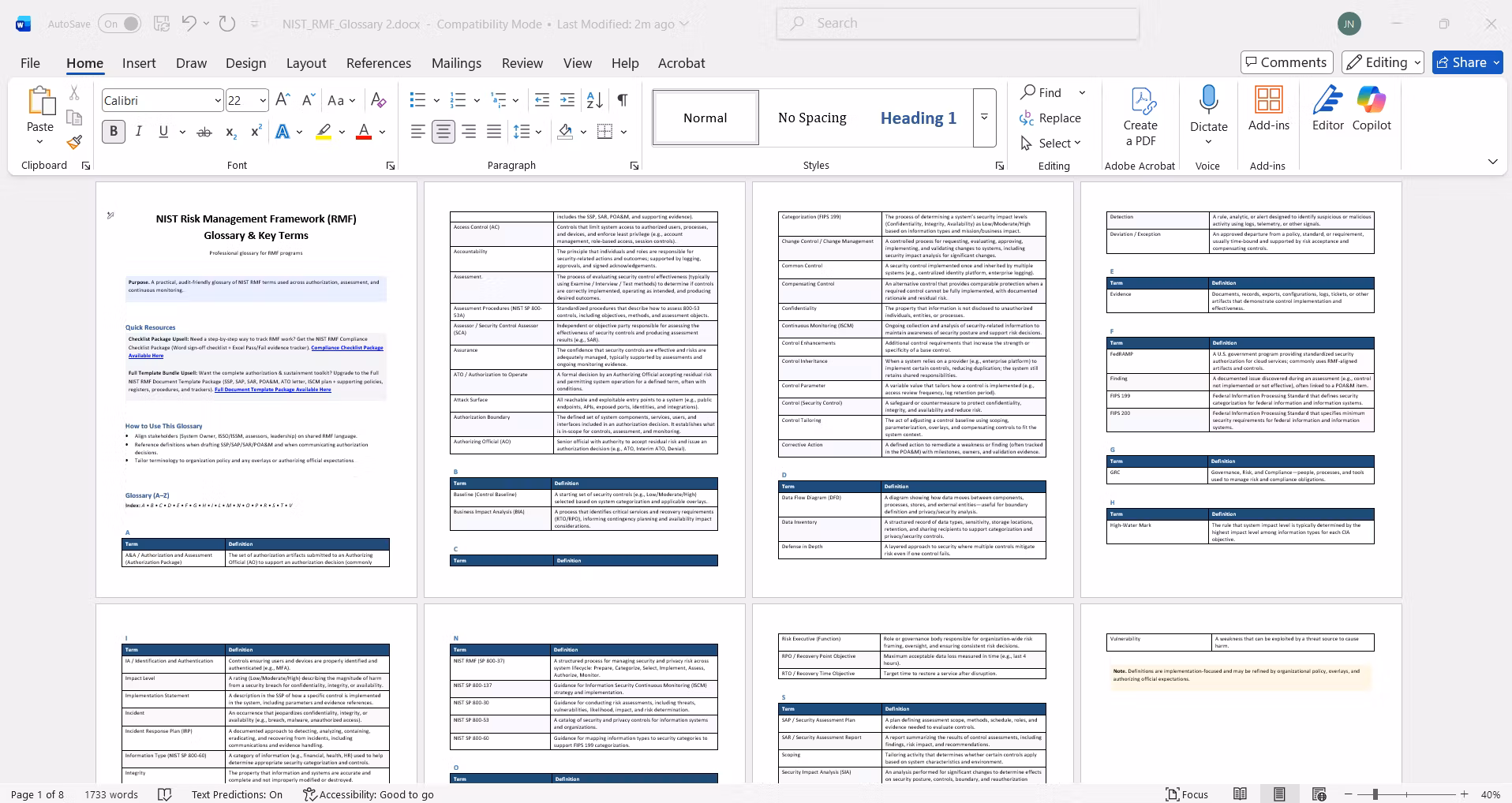This screenshot has height=803, width=1512.
Task: Increase font size with Grow Font
Action: click(283, 100)
